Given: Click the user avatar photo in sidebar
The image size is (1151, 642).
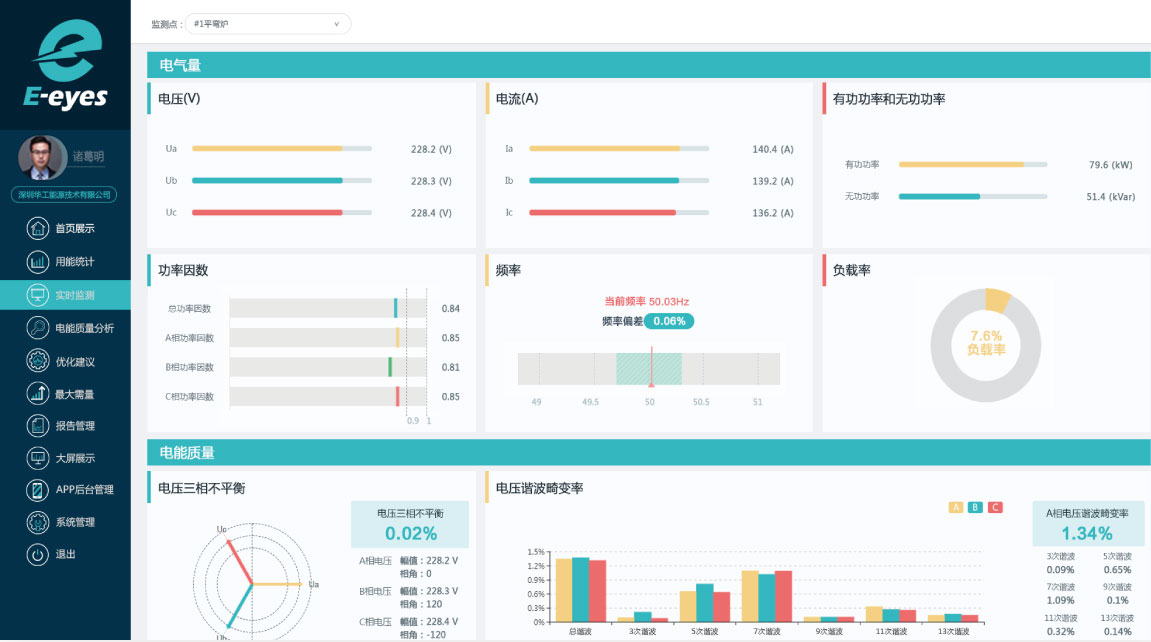Looking at the screenshot, I should pos(42,158).
